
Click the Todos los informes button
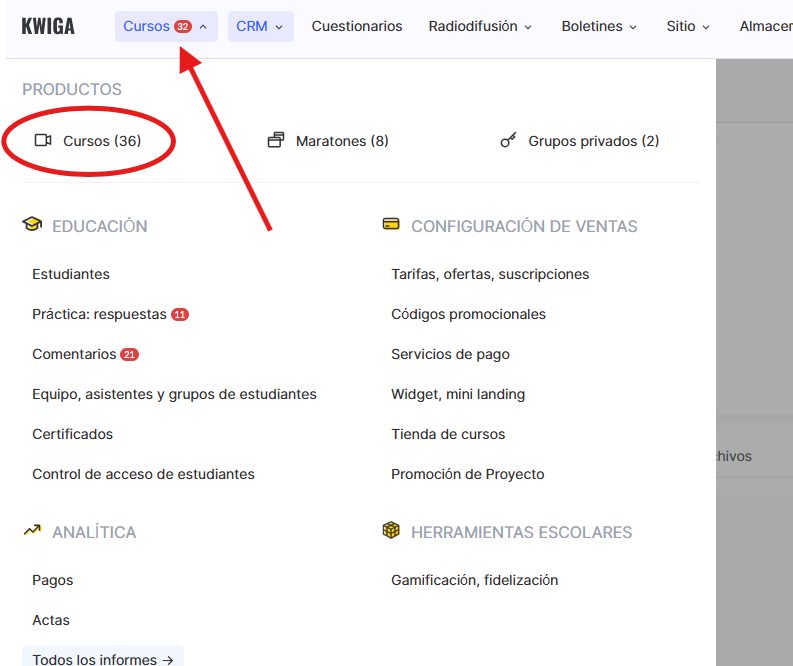[x=103, y=659]
